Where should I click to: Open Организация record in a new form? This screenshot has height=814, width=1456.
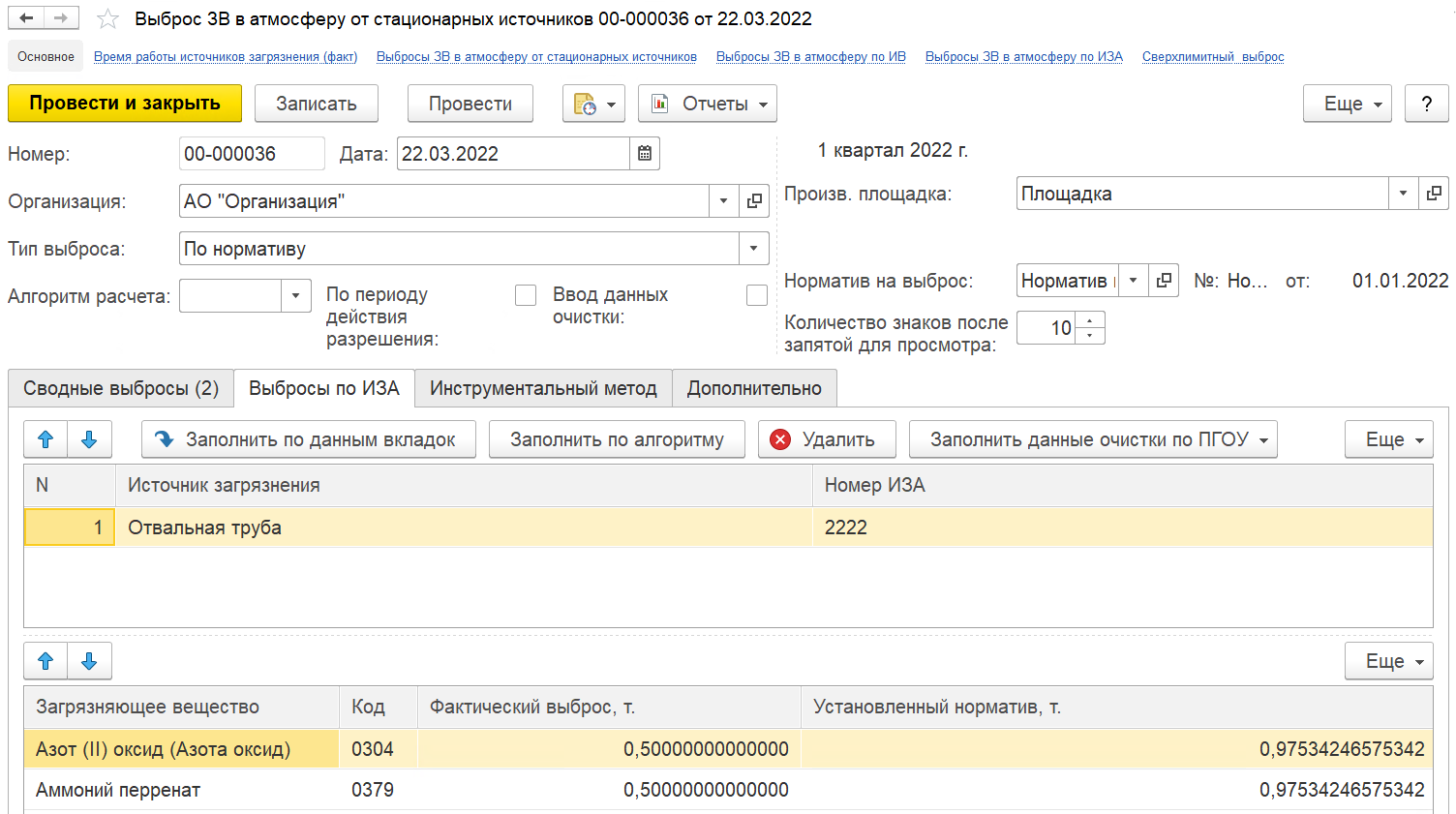pyautogui.click(x=754, y=201)
